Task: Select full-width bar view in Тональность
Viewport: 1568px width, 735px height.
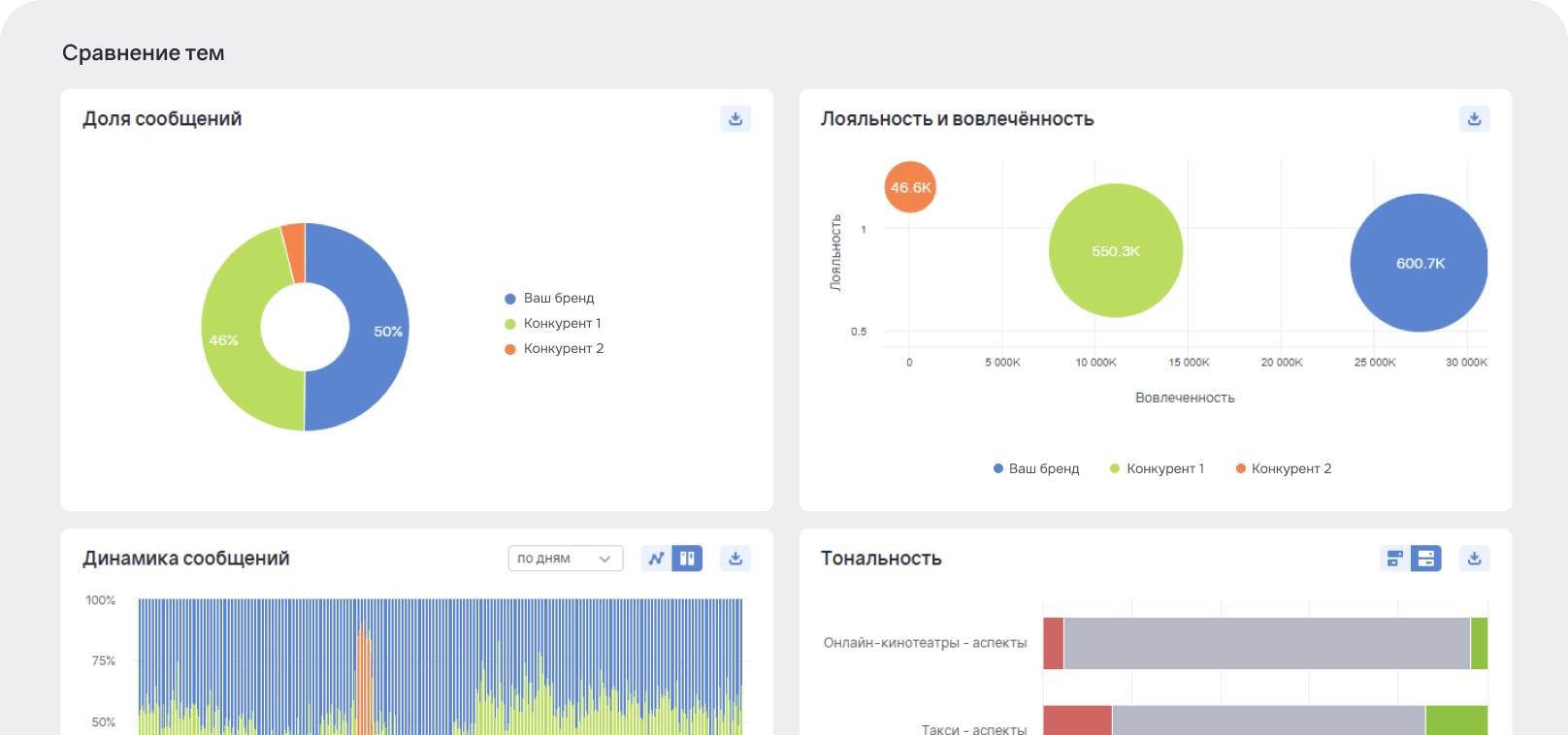Action: (x=1425, y=559)
